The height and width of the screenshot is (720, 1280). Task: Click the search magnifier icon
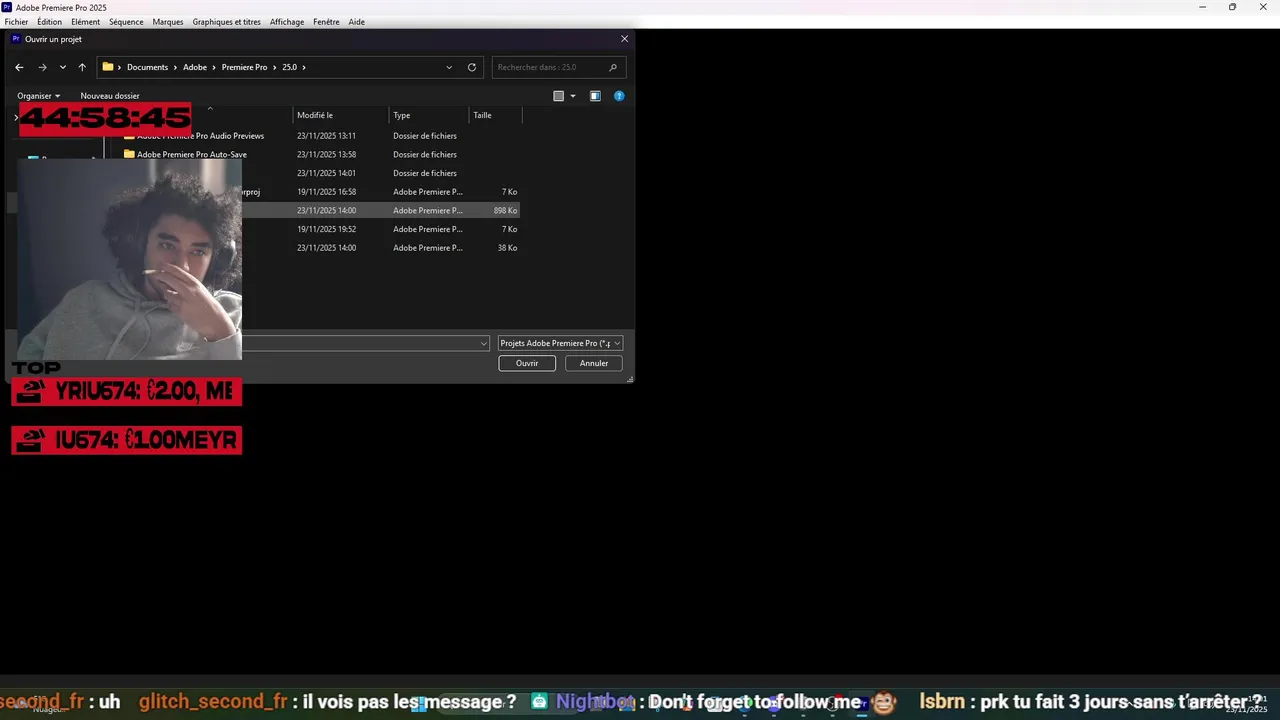[613, 67]
